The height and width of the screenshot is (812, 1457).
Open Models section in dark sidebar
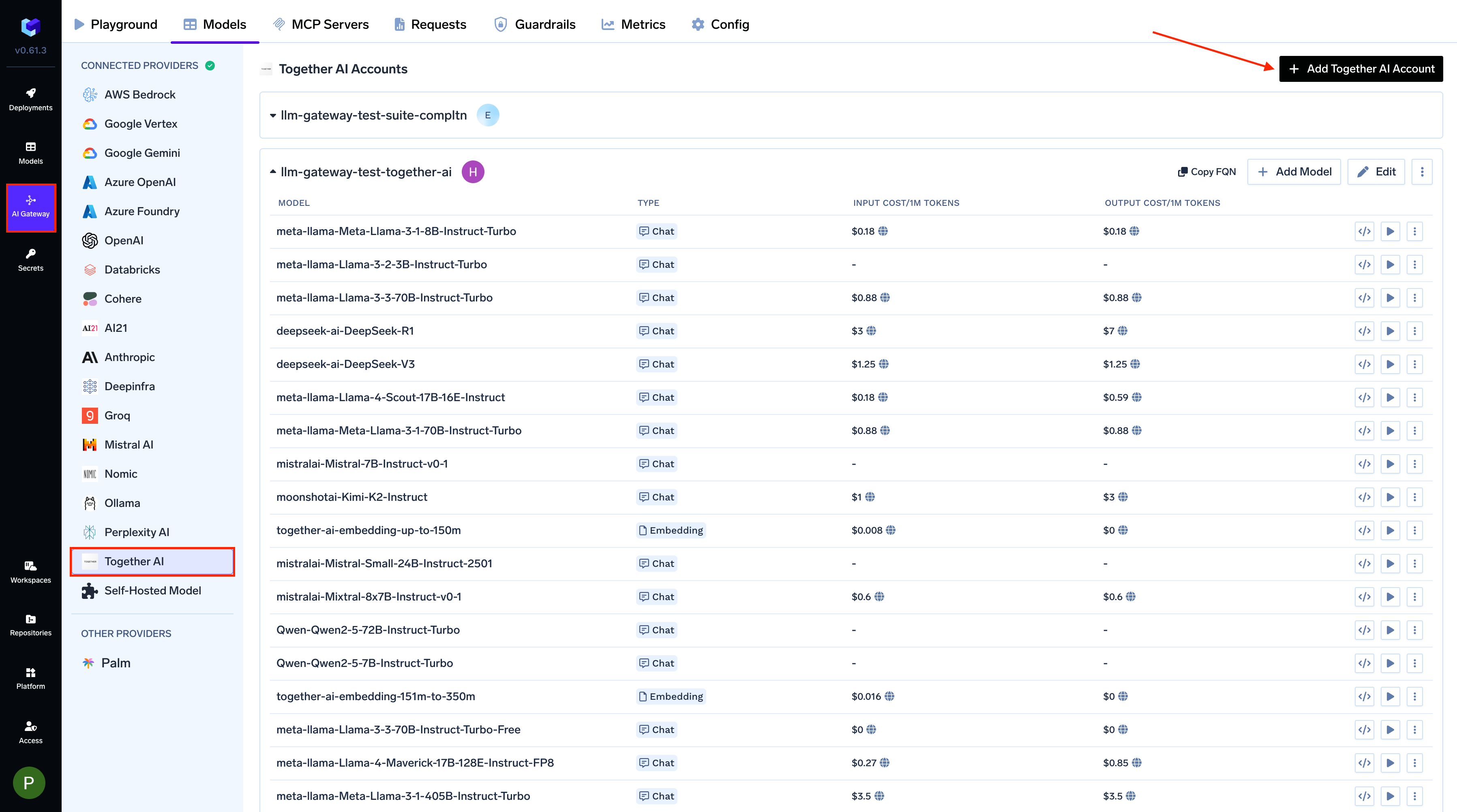[30, 153]
